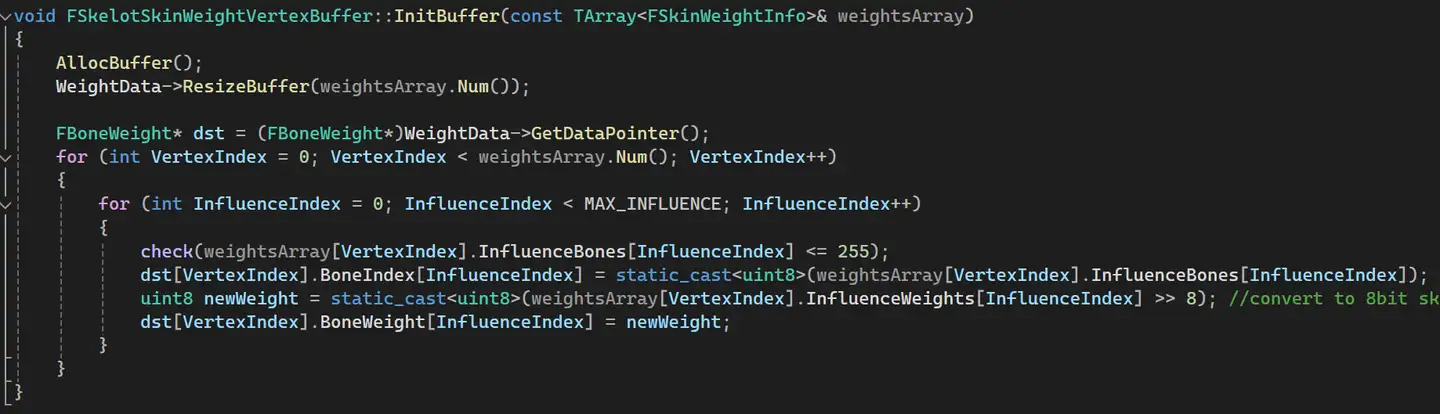This screenshot has height=414, width=1440.
Task: Click the newWeight variable declaration
Action: coord(251,298)
